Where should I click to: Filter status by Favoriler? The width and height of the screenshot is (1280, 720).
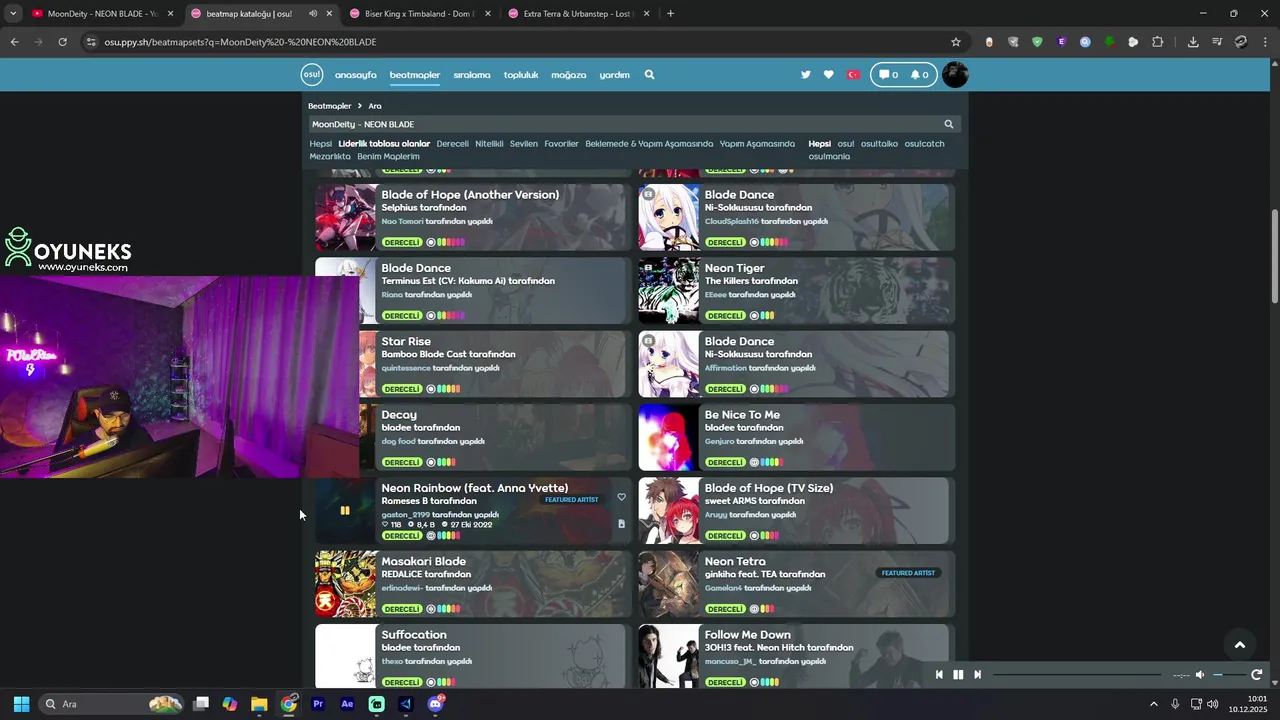point(561,144)
